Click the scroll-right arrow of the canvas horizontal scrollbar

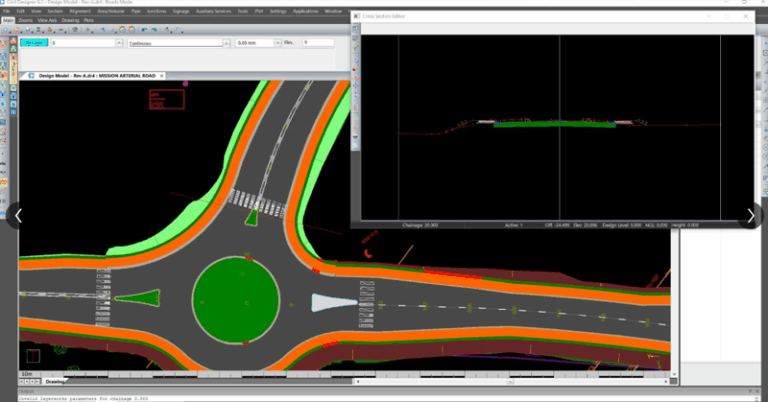tap(666, 381)
